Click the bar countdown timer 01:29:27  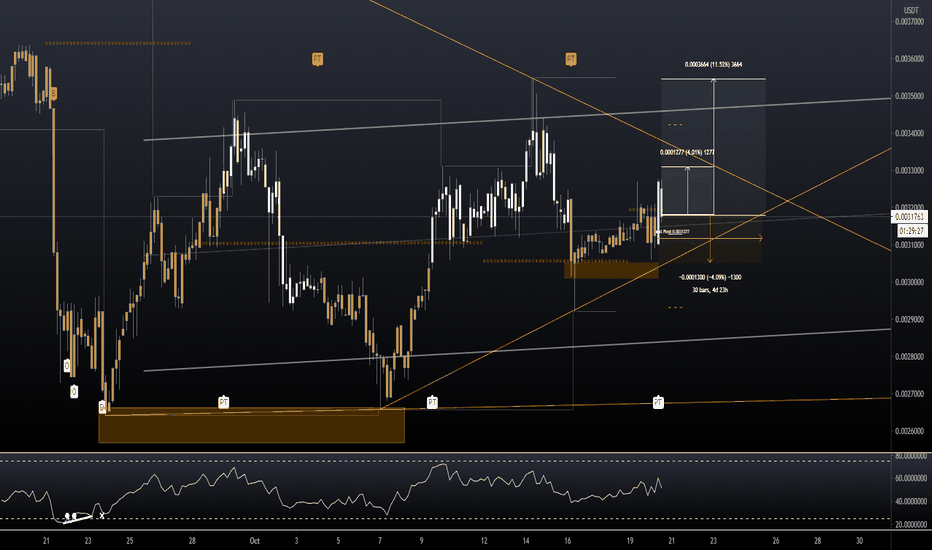tap(911, 231)
